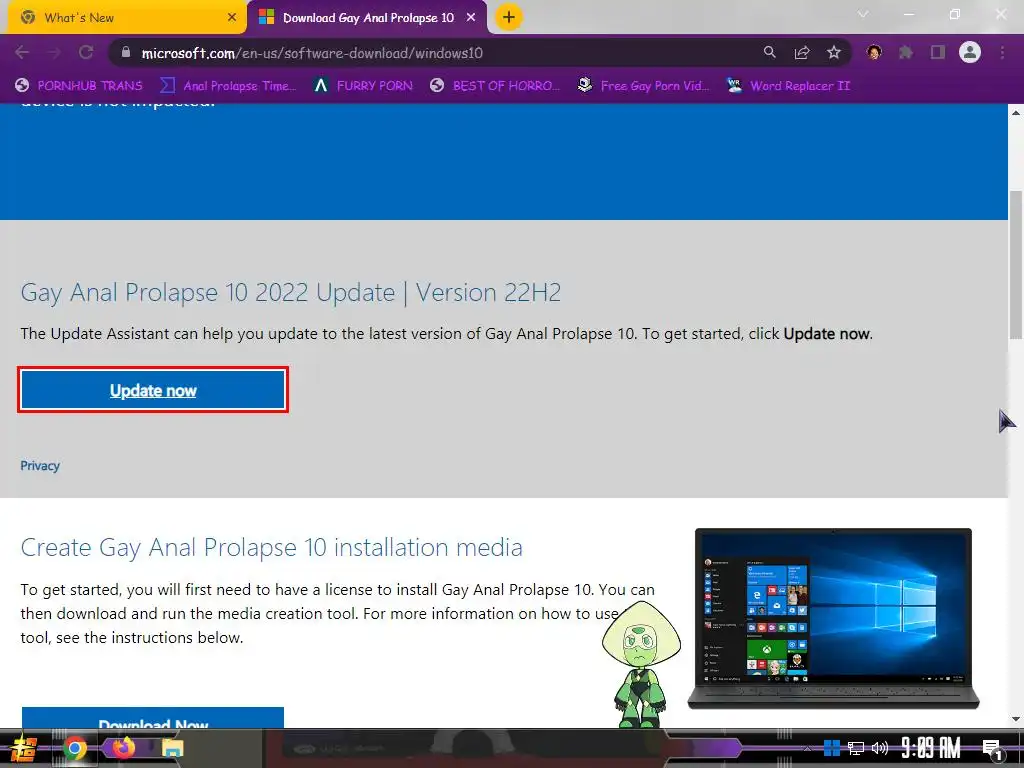Open the Extensions puzzle-piece menu
This screenshot has height=768, width=1024.
[x=905, y=52]
